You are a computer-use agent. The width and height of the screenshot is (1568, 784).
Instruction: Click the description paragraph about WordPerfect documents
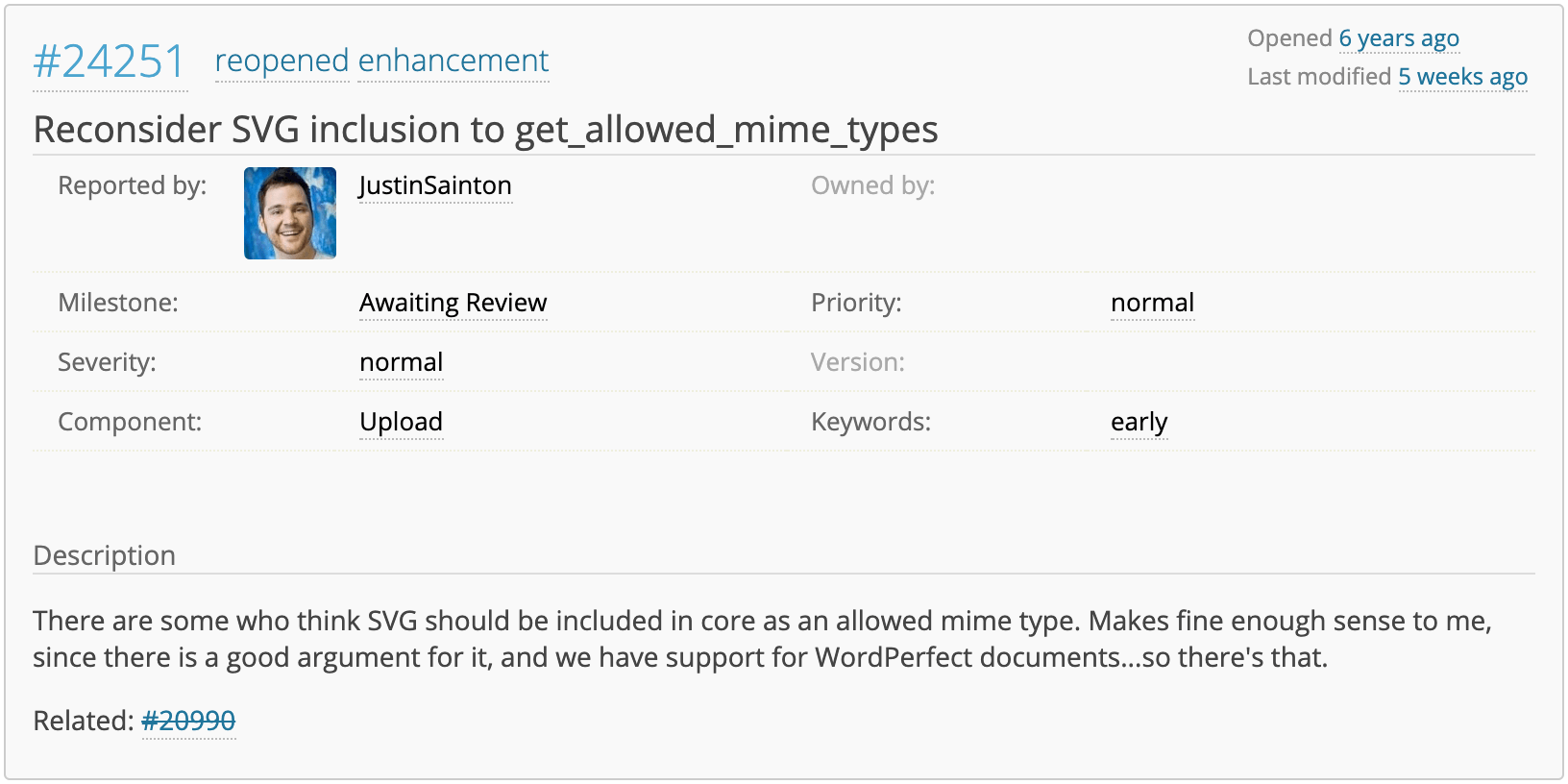761,639
